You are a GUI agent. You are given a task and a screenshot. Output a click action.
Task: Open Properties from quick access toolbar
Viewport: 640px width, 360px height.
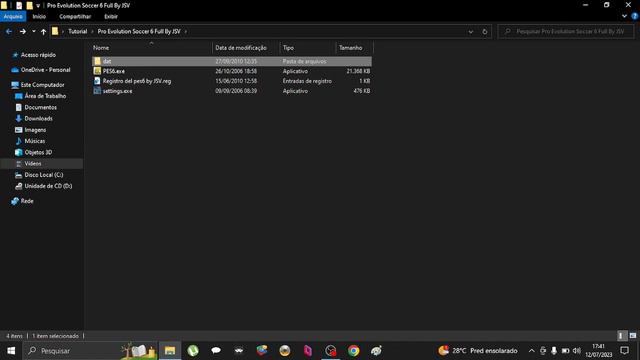click(x=19, y=5)
